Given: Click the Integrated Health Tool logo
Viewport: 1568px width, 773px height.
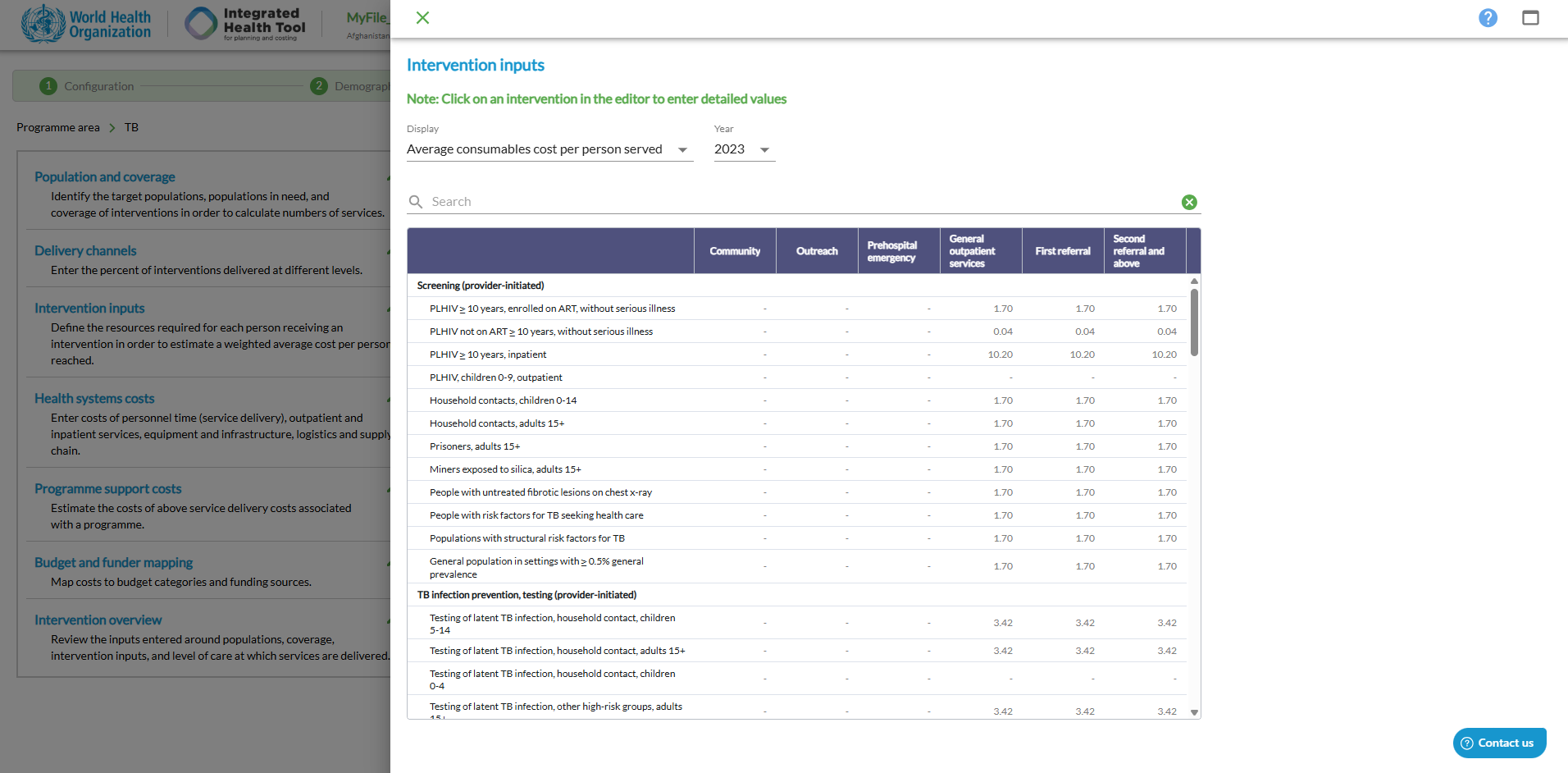Looking at the screenshot, I should pos(245,24).
